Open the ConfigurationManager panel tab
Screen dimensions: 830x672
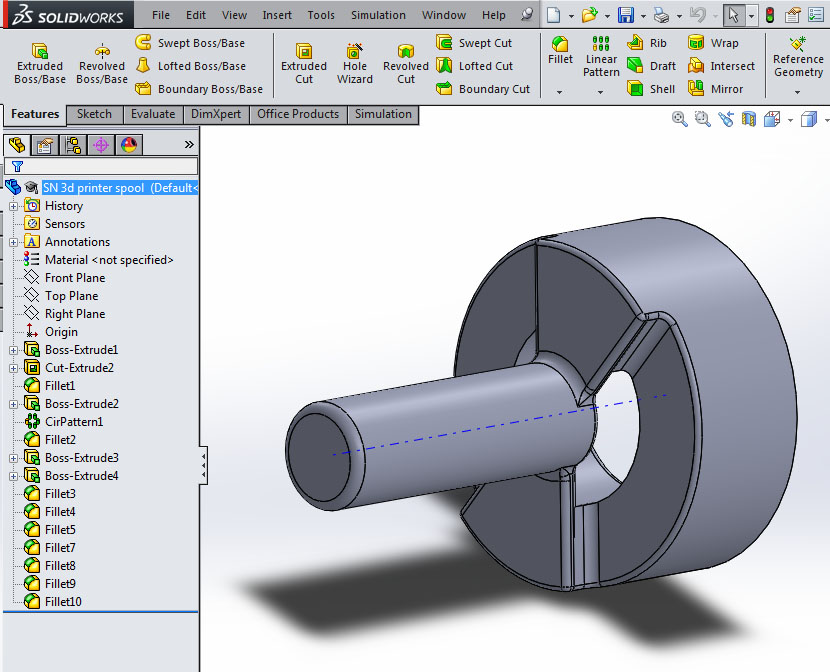(73, 145)
